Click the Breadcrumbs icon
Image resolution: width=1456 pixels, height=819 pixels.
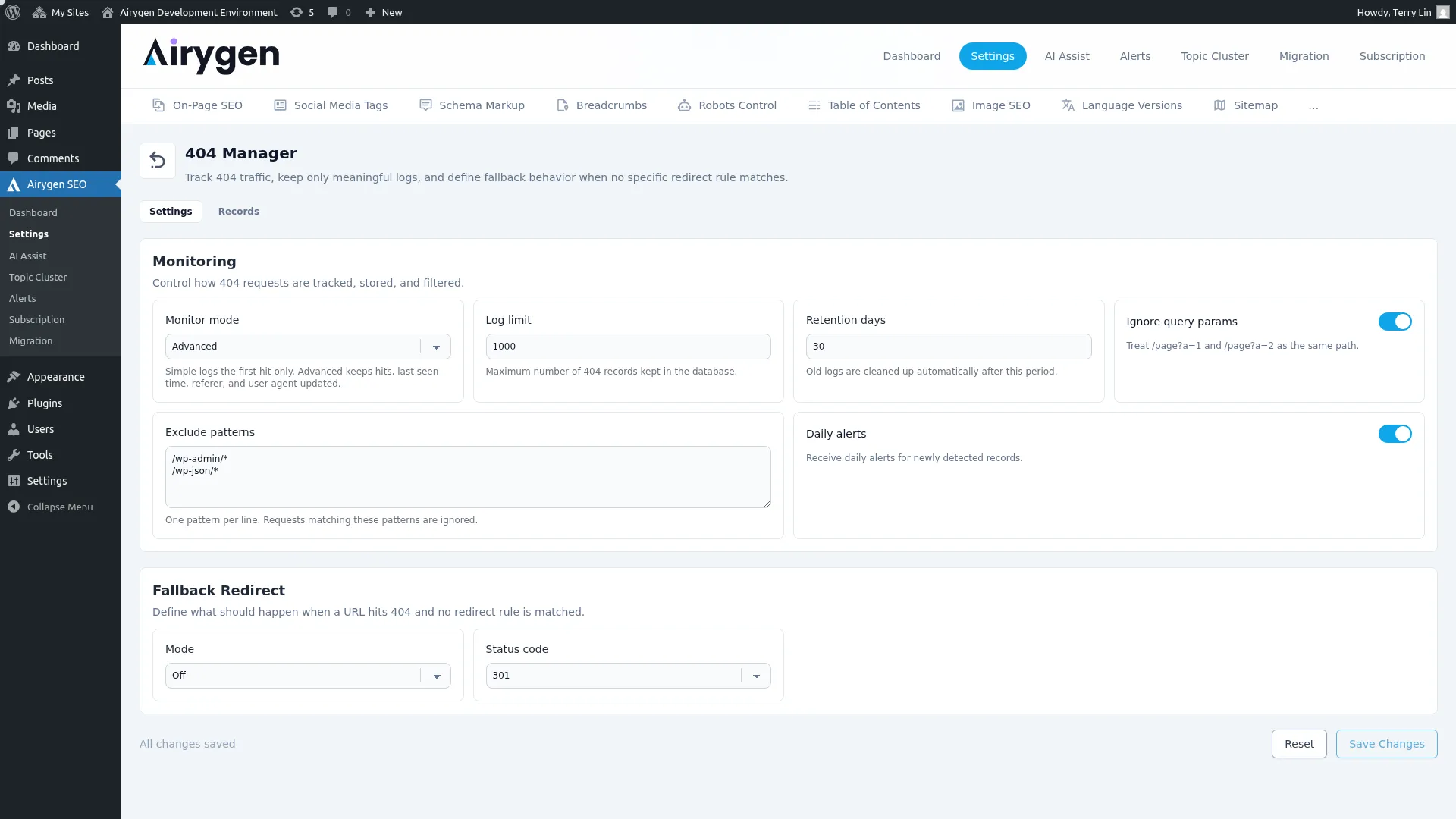pos(563,105)
